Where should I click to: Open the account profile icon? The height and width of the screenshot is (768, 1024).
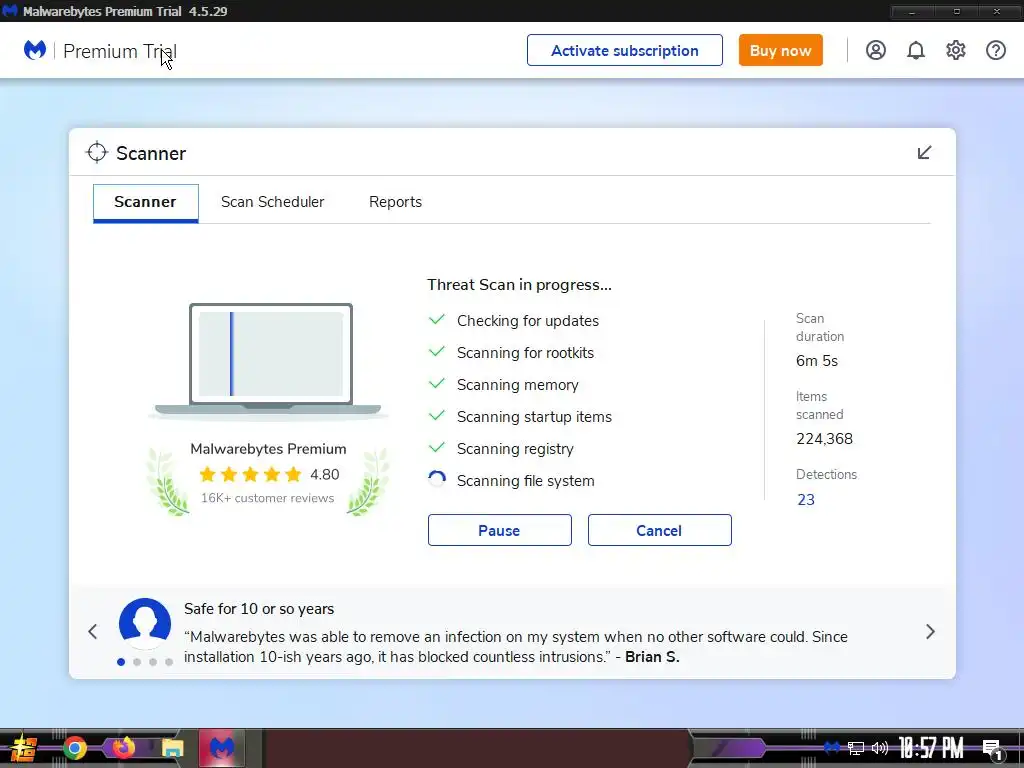(876, 50)
